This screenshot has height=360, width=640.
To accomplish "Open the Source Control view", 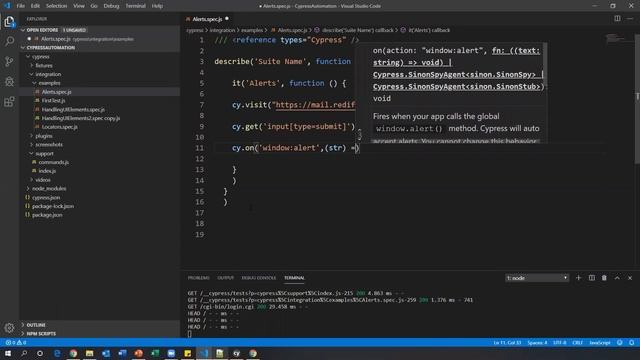I will (x=9, y=61).
